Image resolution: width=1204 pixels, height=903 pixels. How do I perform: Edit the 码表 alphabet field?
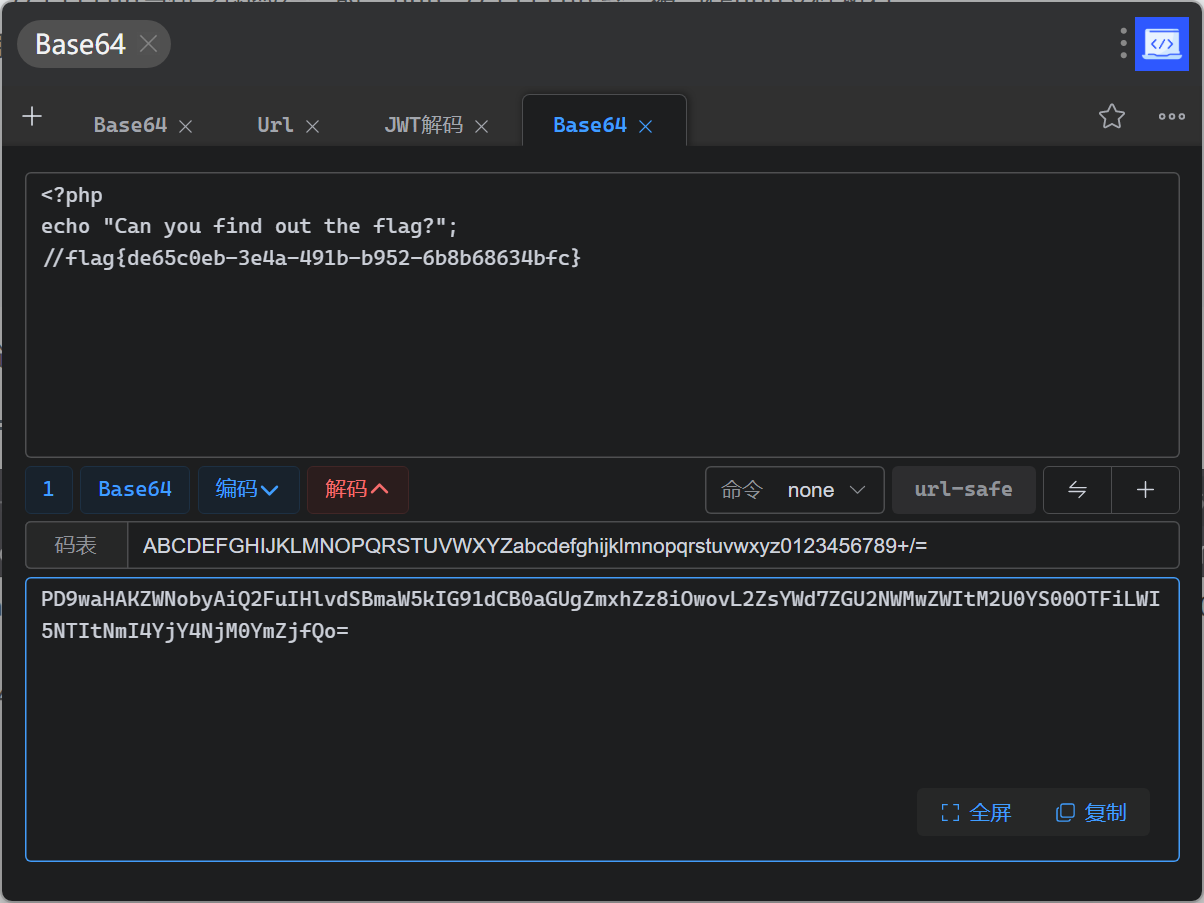click(653, 545)
